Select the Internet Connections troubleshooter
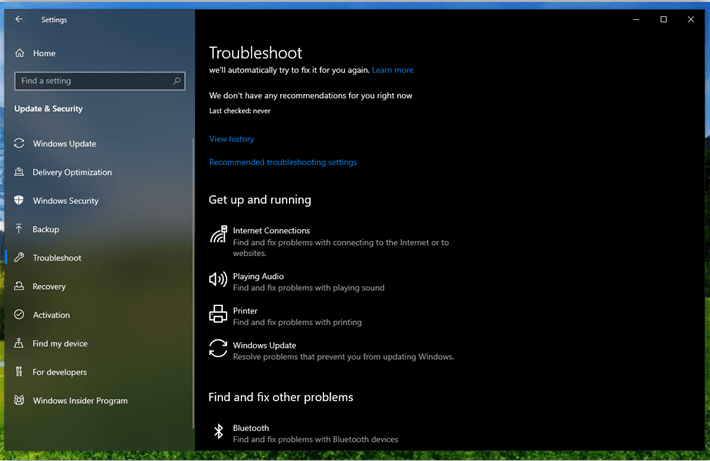Viewport: 710px width, 461px height. click(271, 231)
